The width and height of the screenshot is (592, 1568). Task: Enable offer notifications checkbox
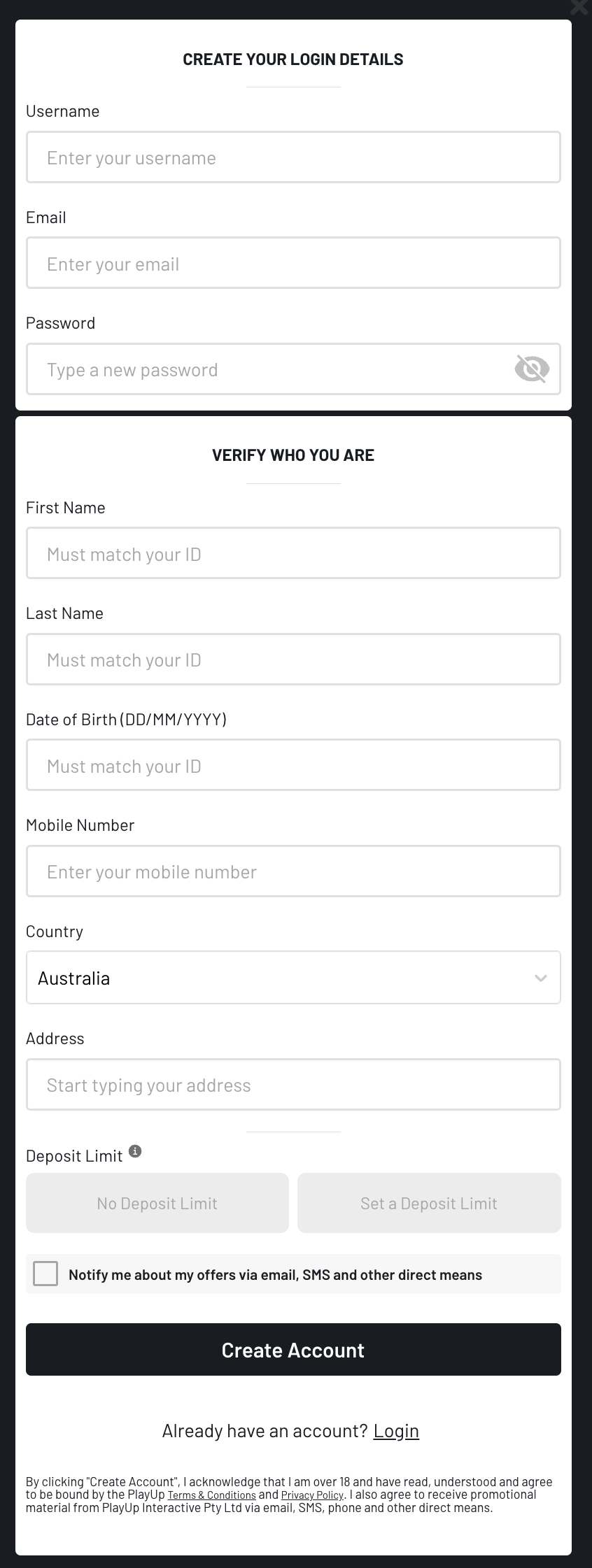45,1274
